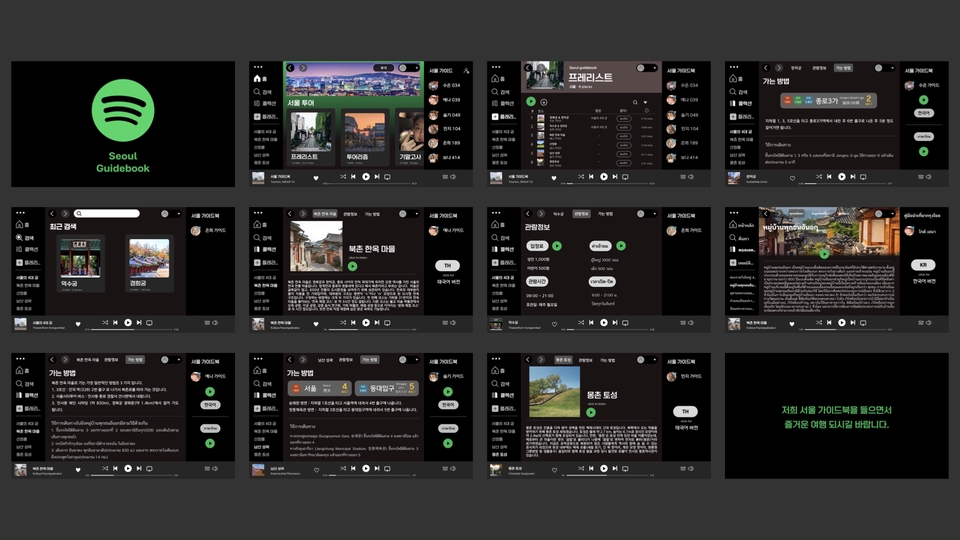Screen dimensions: 960x540
Task: Click green play above 한국어 in 종로3가 screen
Action: point(924,100)
